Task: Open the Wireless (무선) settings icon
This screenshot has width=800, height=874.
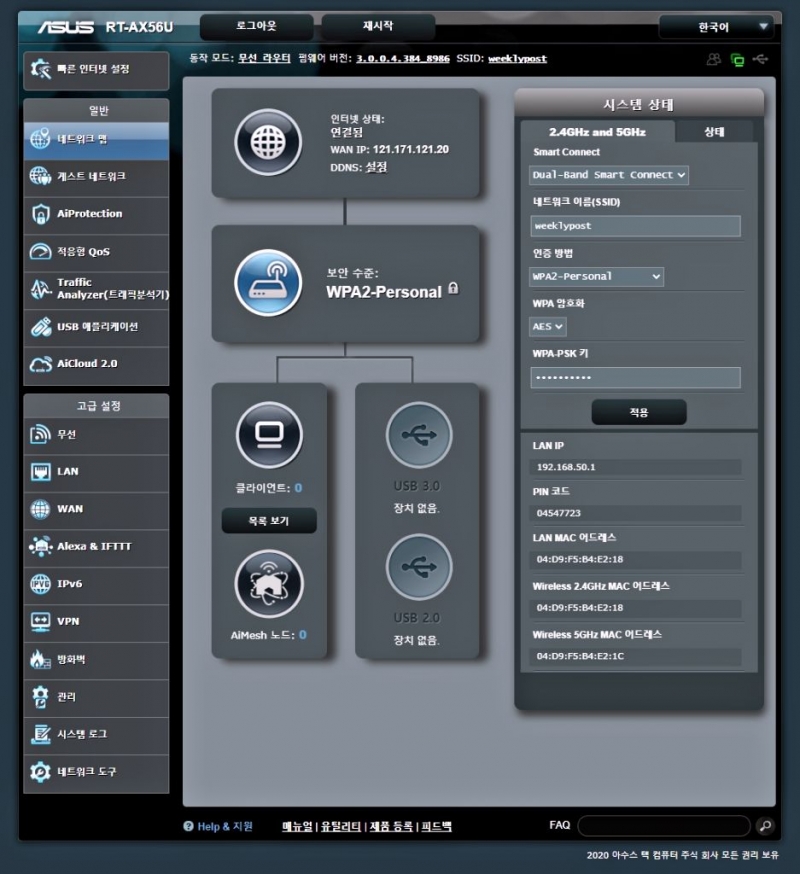Action: 40,434
